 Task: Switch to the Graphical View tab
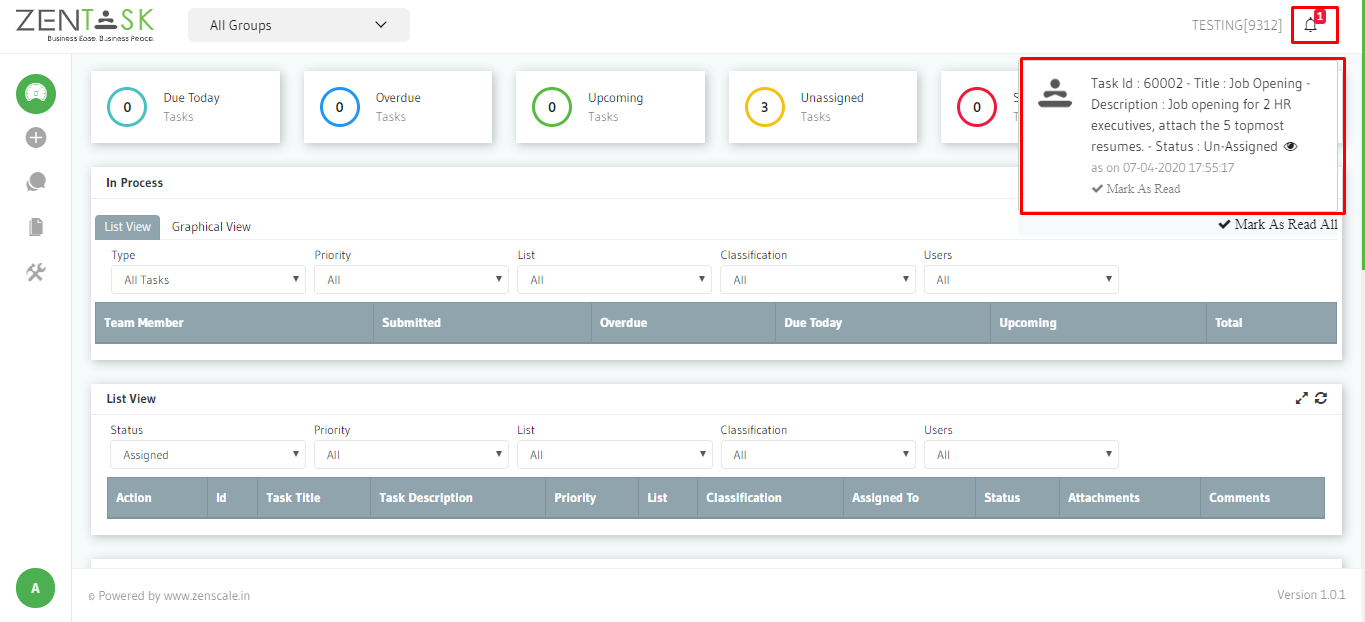tap(211, 227)
